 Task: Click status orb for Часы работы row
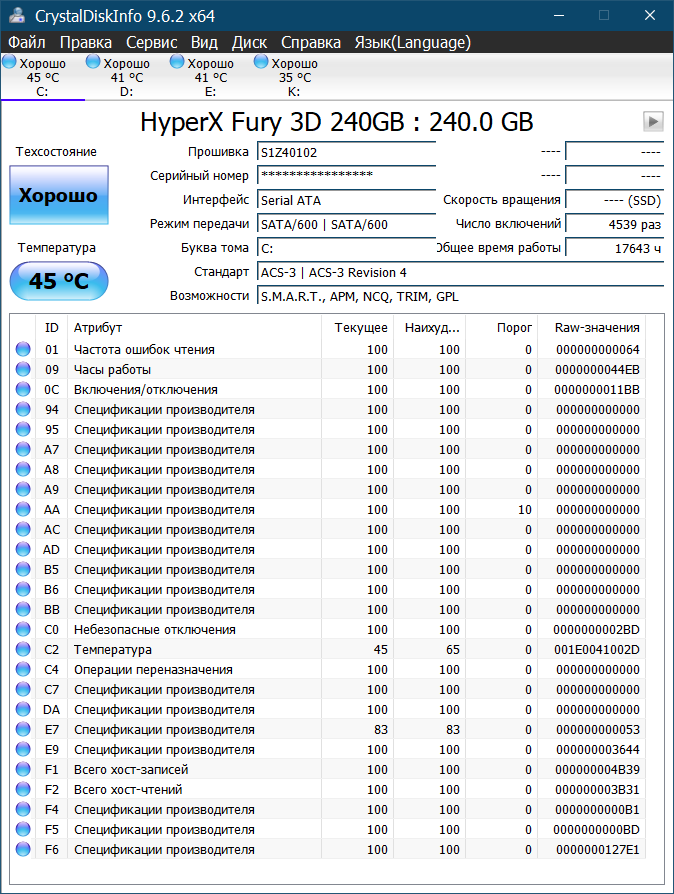point(23,369)
